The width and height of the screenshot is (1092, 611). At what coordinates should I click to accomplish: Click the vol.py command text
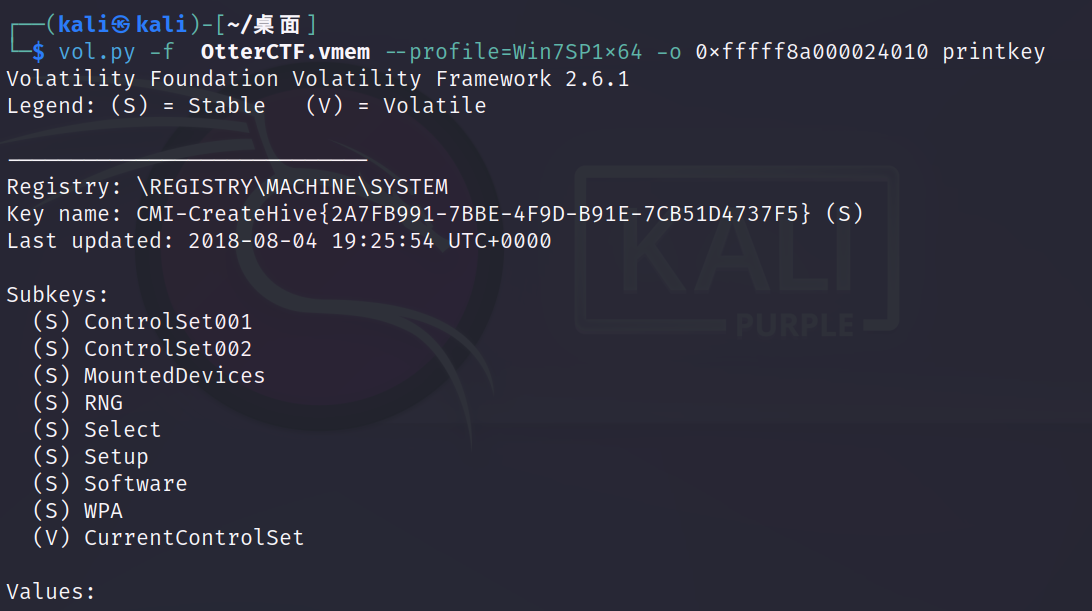(x=97, y=52)
